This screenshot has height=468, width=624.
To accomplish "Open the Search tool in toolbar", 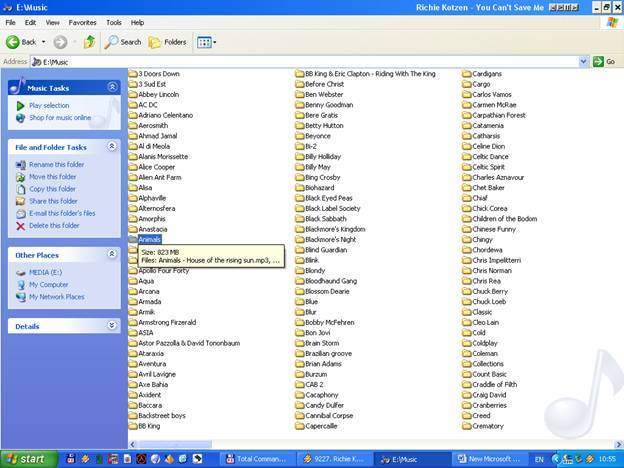I will [123, 42].
